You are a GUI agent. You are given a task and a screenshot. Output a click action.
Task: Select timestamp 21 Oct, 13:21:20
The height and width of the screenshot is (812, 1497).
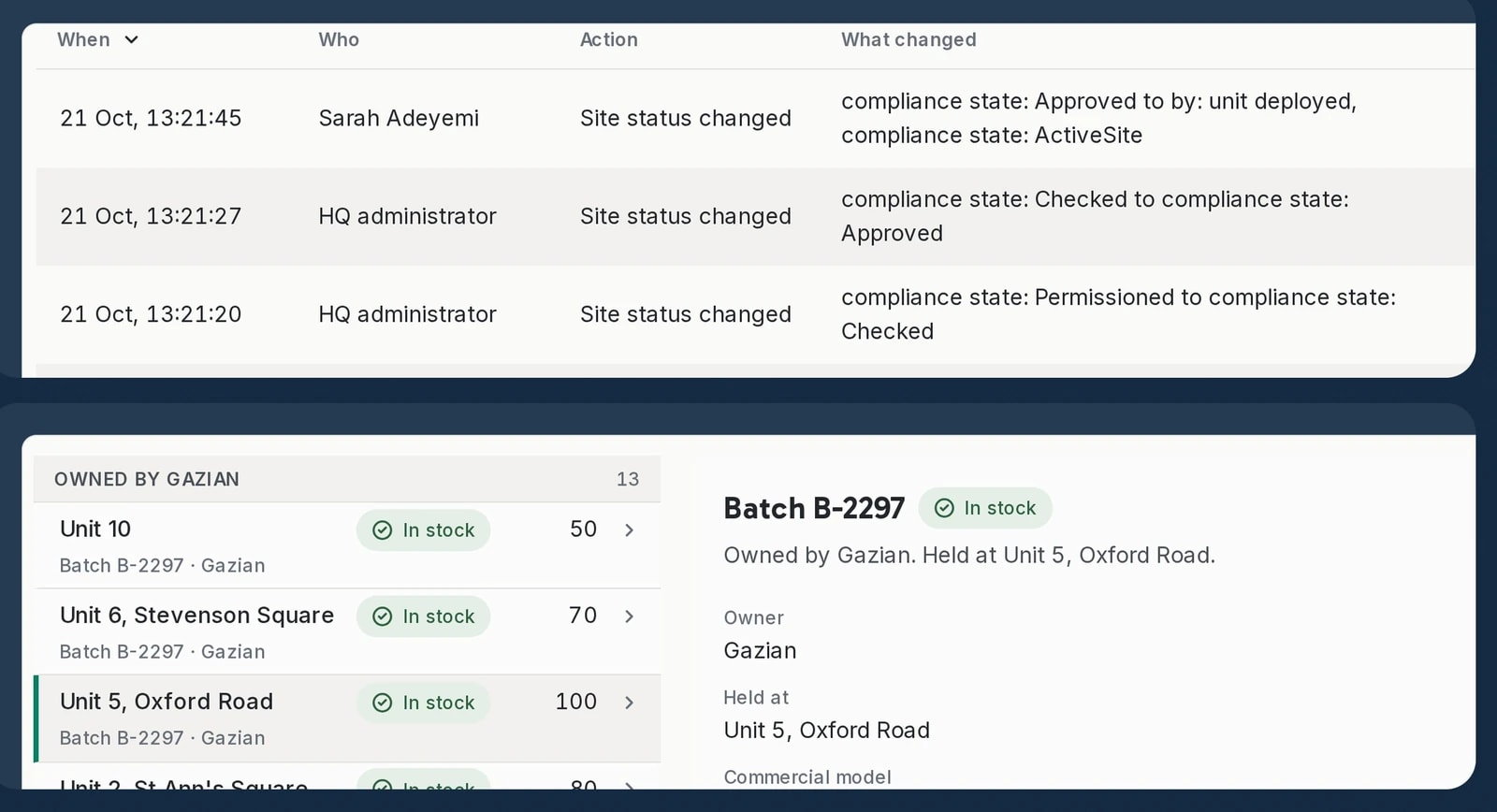click(151, 314)
